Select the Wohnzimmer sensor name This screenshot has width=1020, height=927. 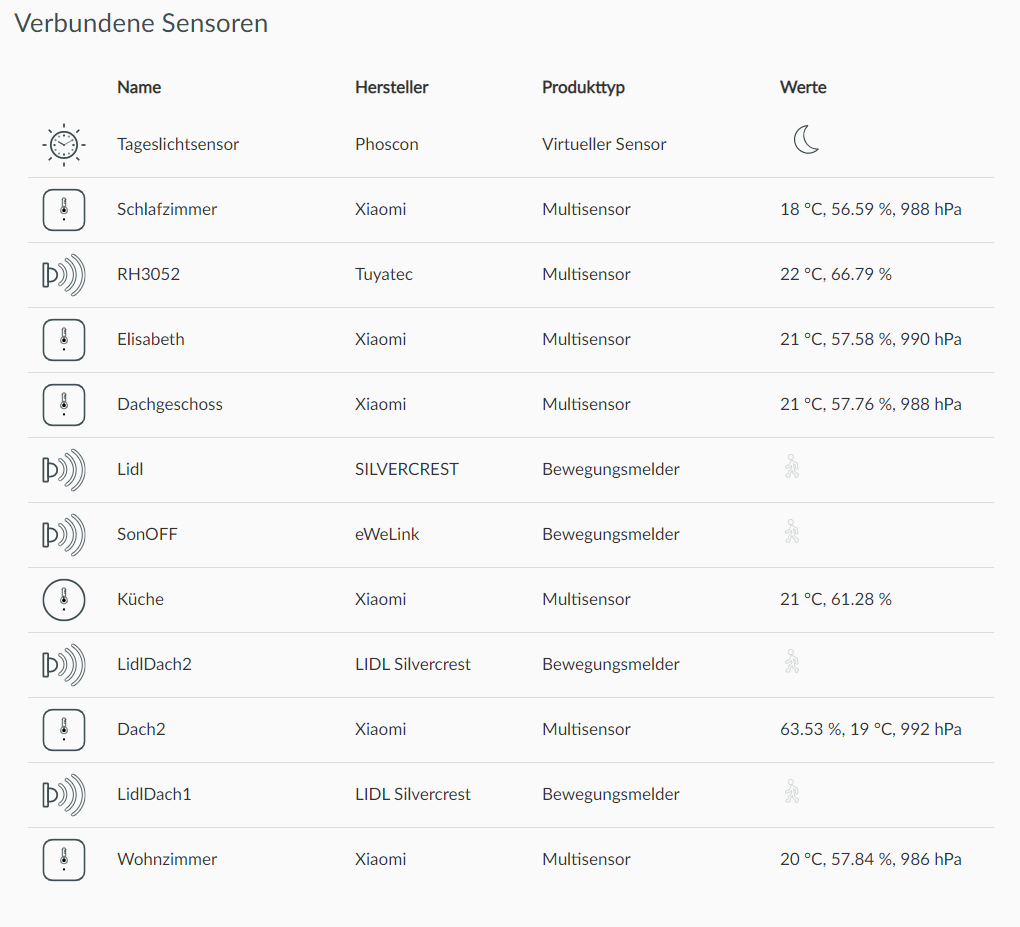point(167,859)
